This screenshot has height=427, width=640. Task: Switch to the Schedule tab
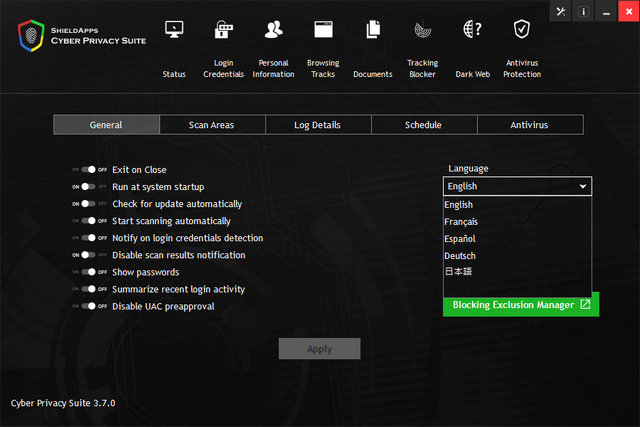coord(423,125)
